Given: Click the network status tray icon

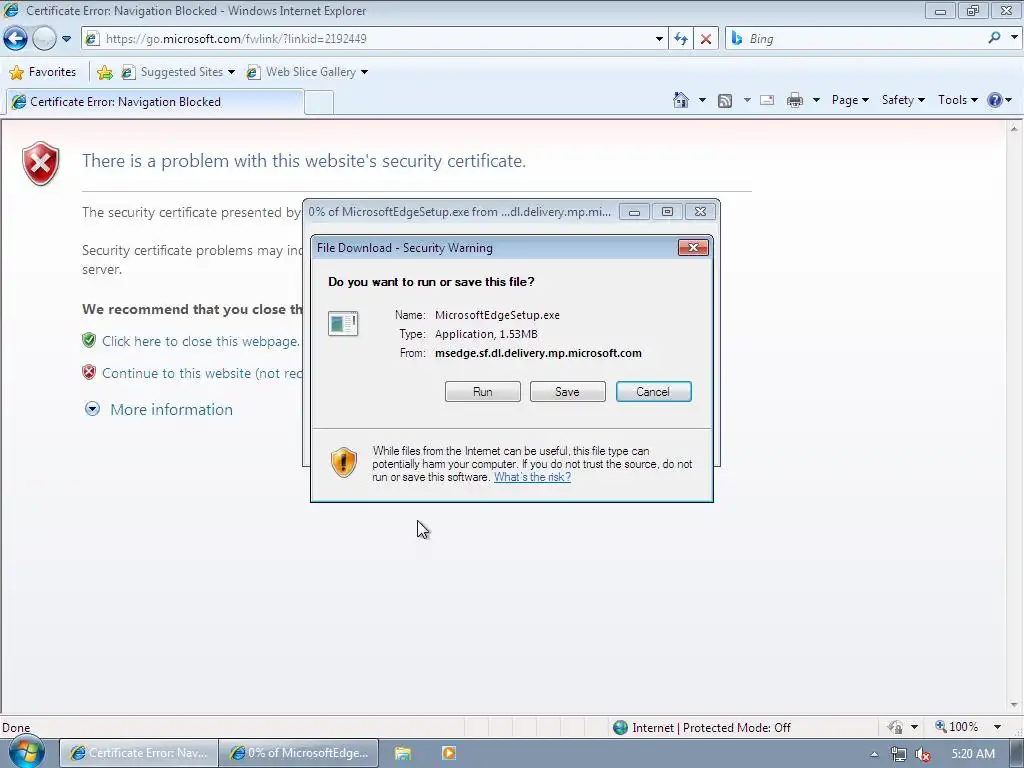Looking at the screenshot, I should [x=899, y=754].
